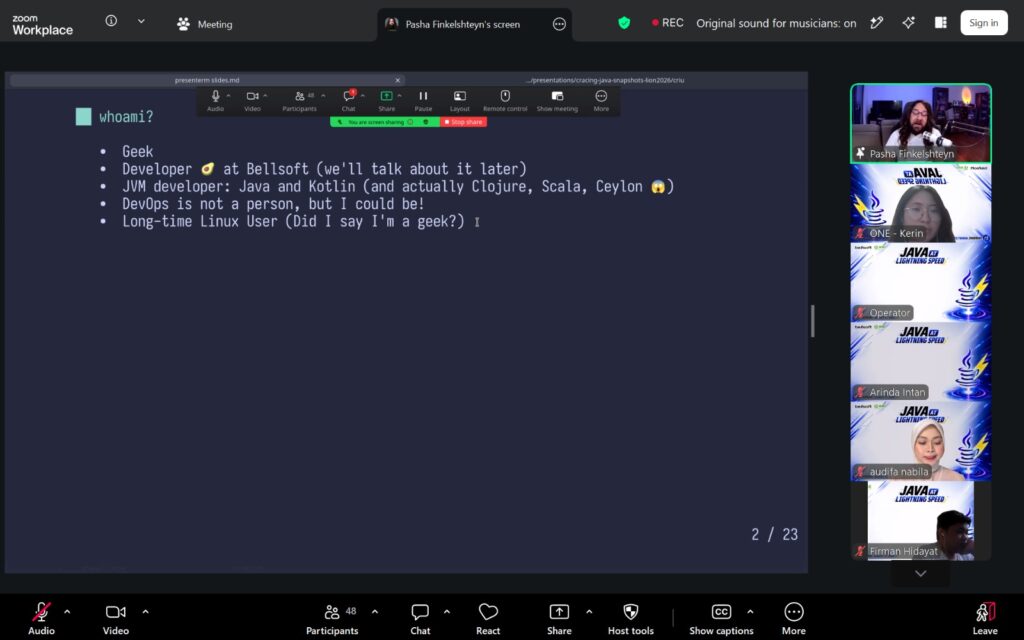Expand the caret next to Participants
Viewport: 1024px width, 640px height.
375,612
